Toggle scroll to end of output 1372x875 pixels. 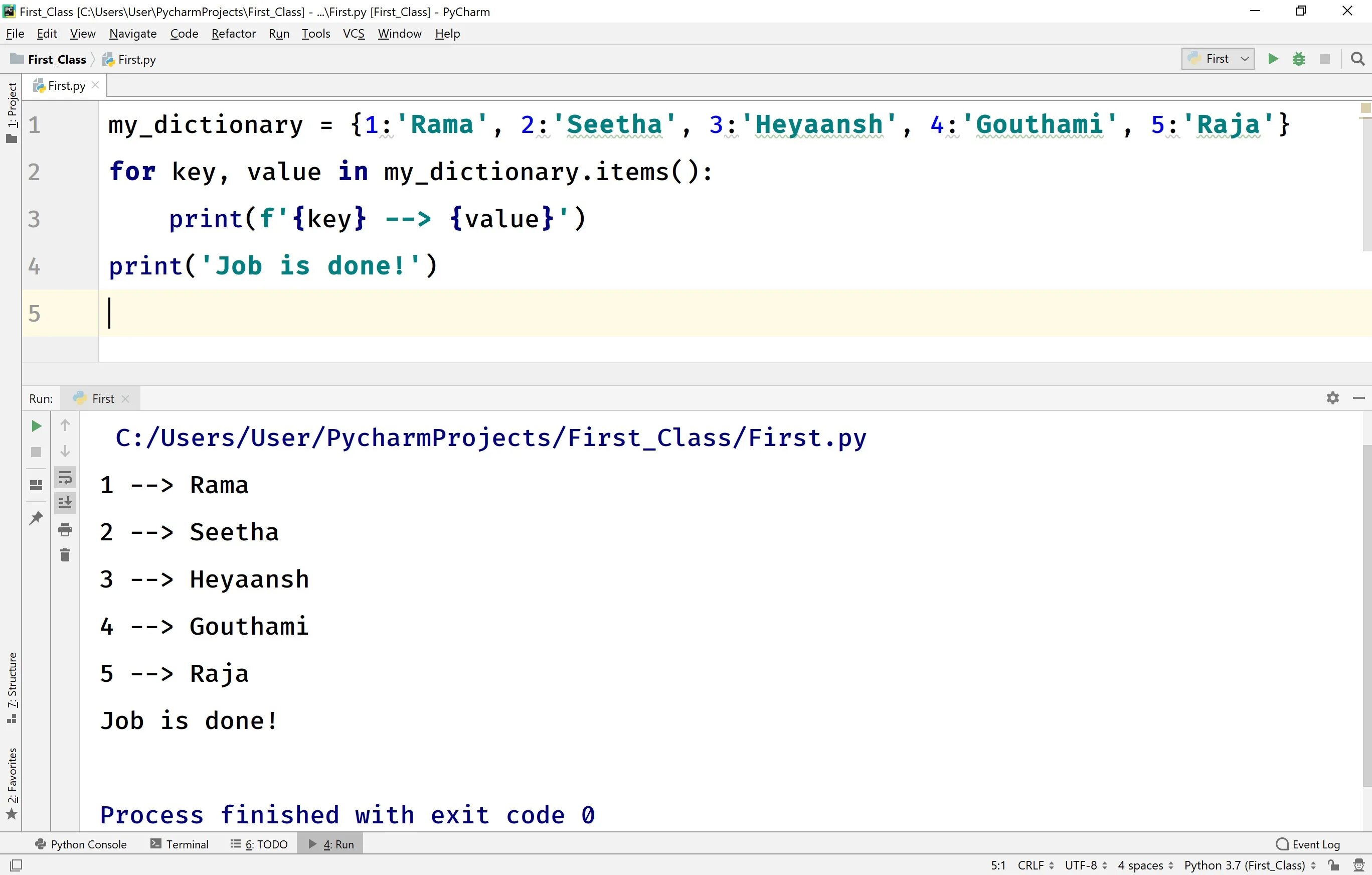point(65,503)
